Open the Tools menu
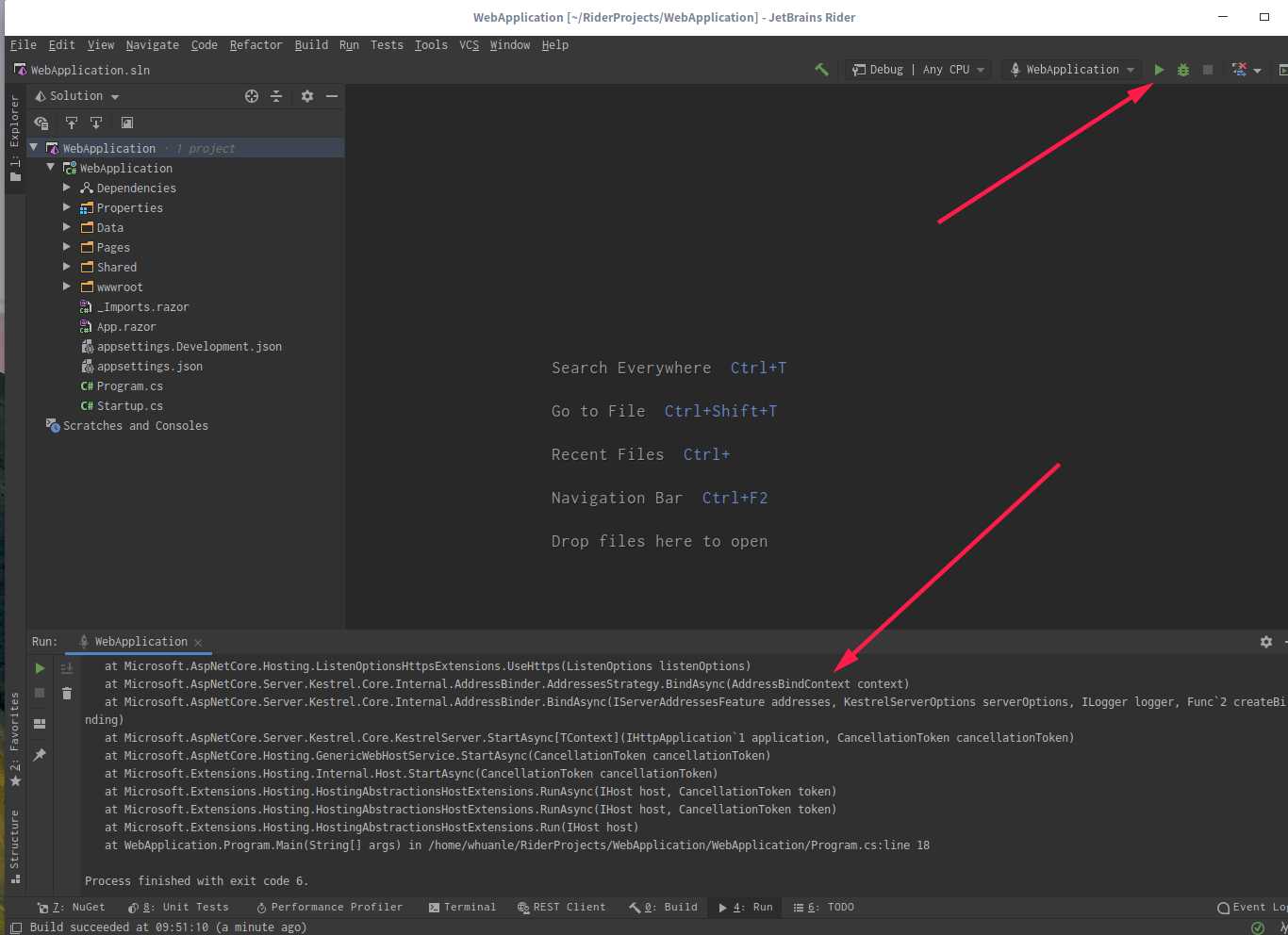The width and height of the screenshot is (1288, 935). (431, 45)
